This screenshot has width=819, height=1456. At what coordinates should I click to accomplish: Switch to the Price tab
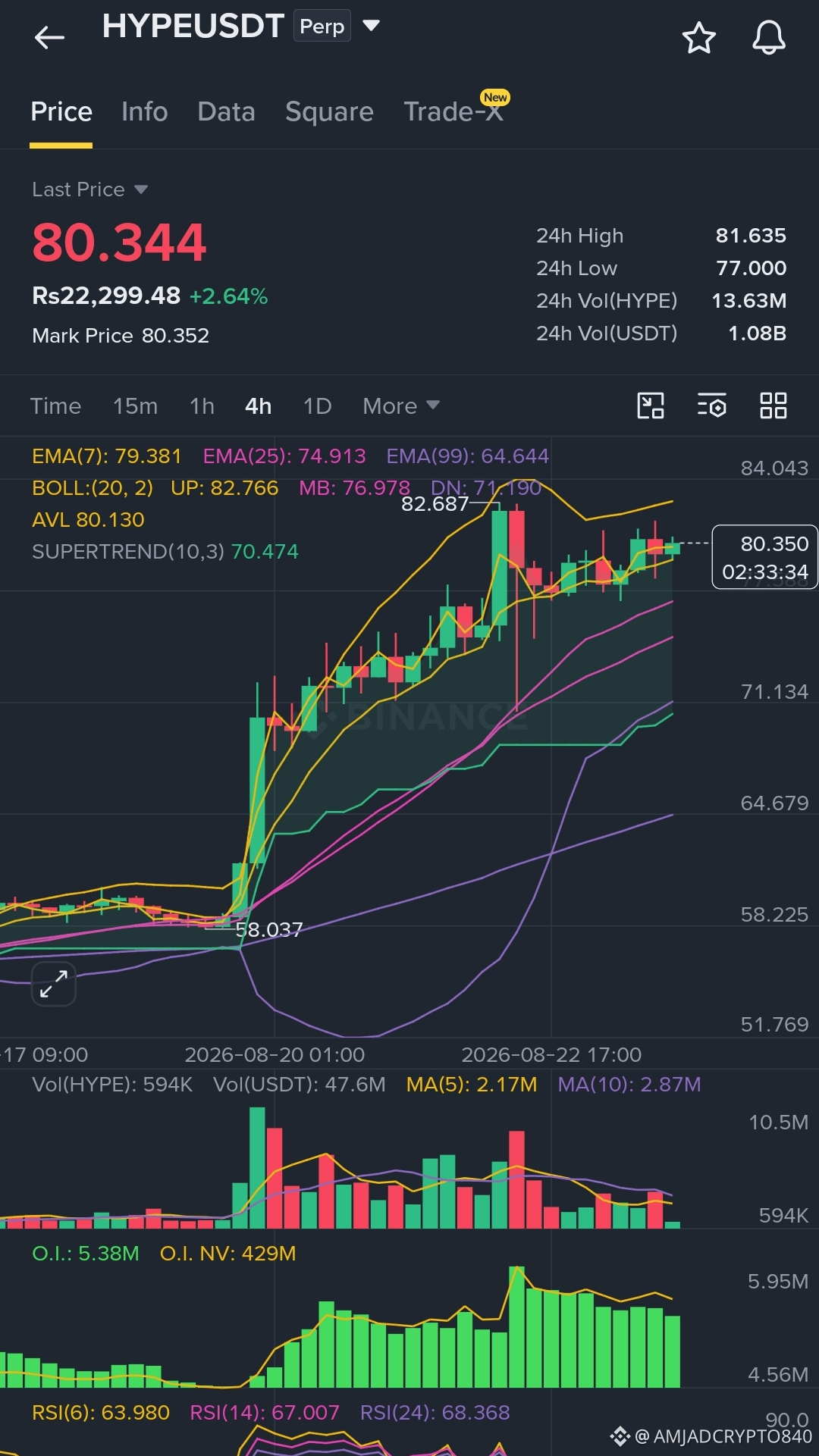click(61, 112)
